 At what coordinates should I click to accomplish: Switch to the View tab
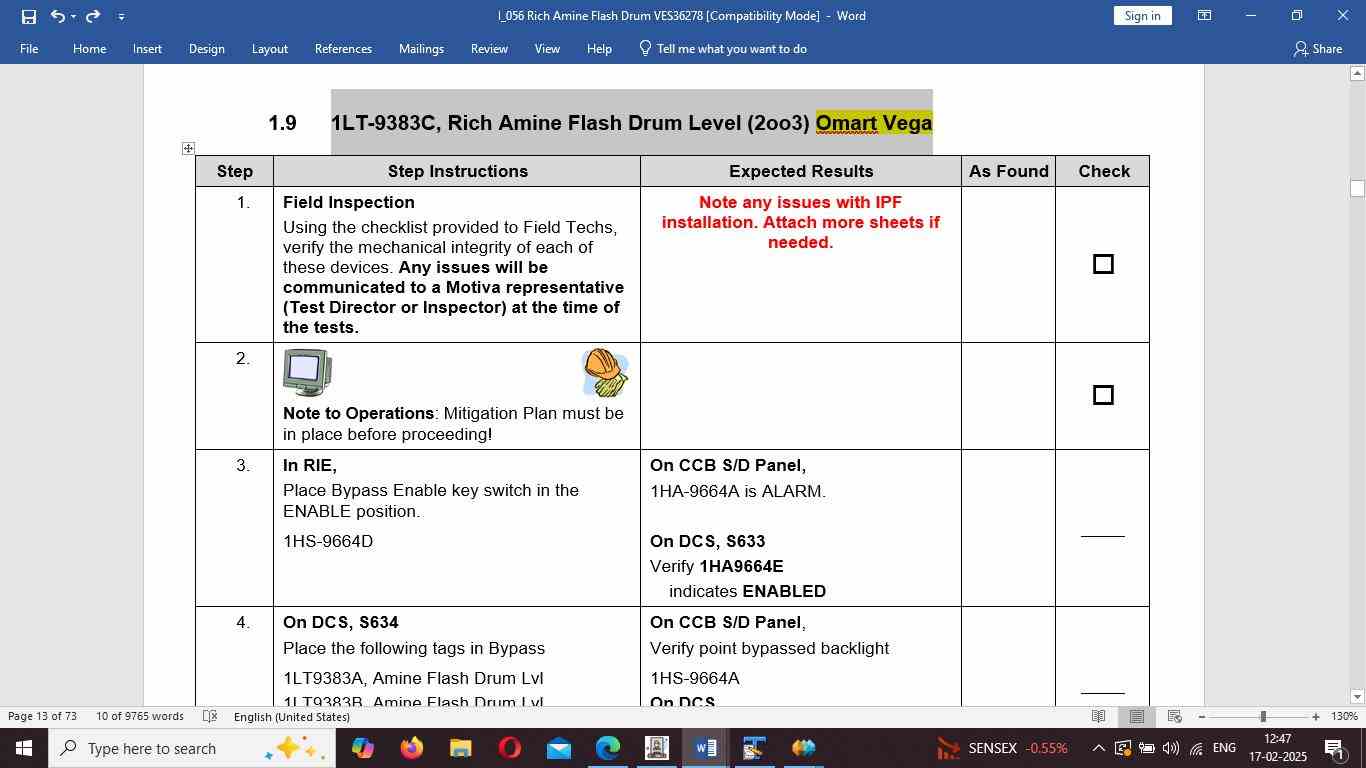click(x=547, y=48)
